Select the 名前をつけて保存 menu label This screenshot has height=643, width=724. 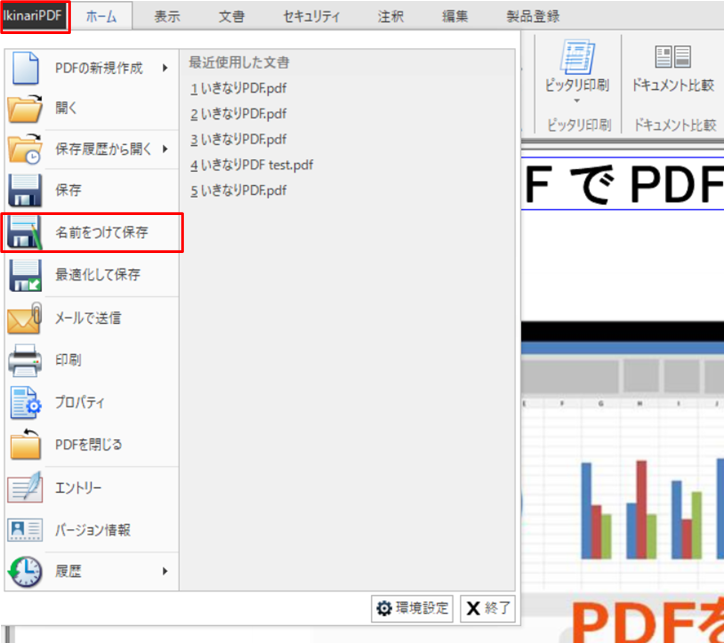pyautogui.click(x=102, y=232)
